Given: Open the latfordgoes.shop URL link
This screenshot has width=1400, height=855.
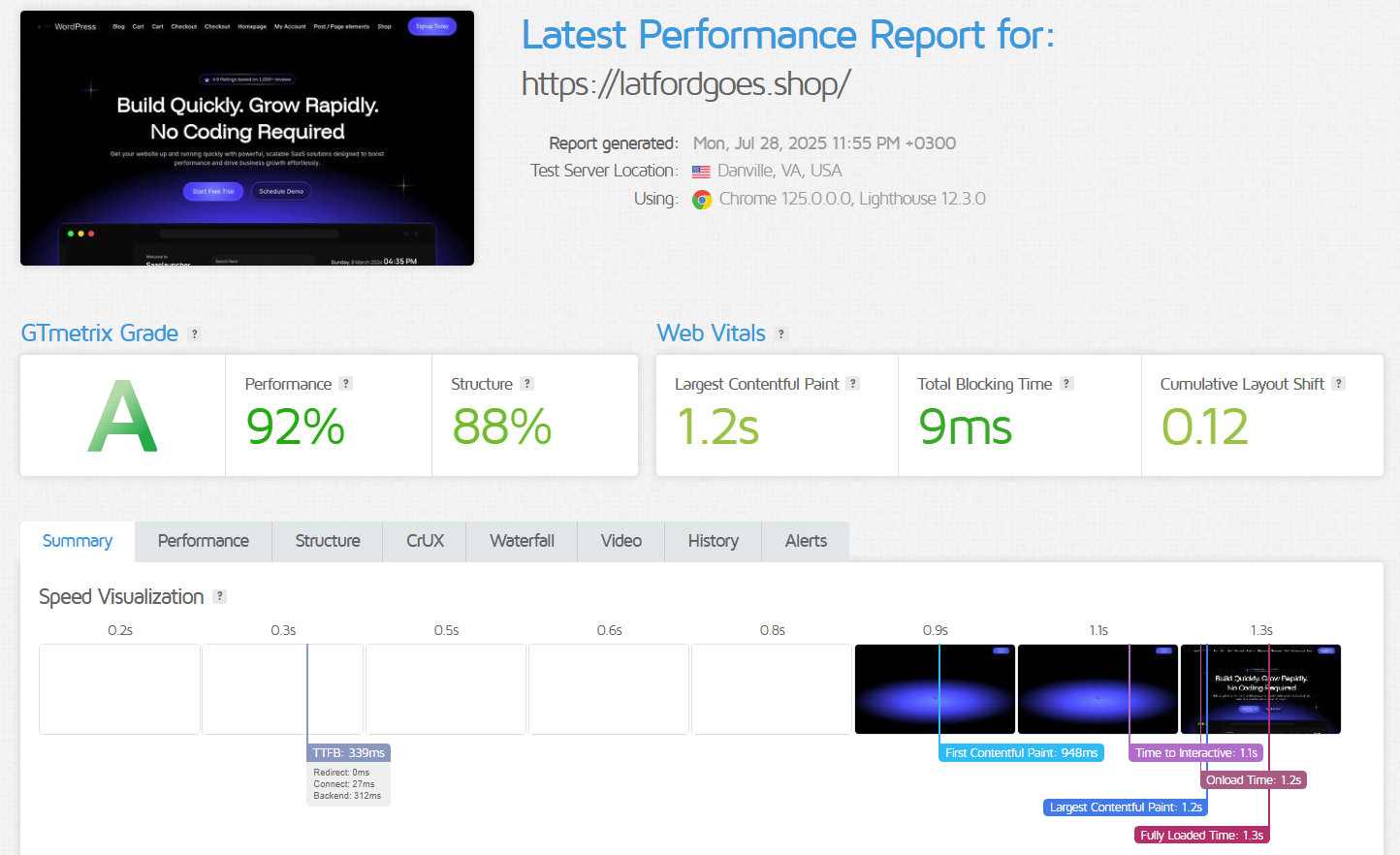Looking at the screenshot, I should point(685,84).
